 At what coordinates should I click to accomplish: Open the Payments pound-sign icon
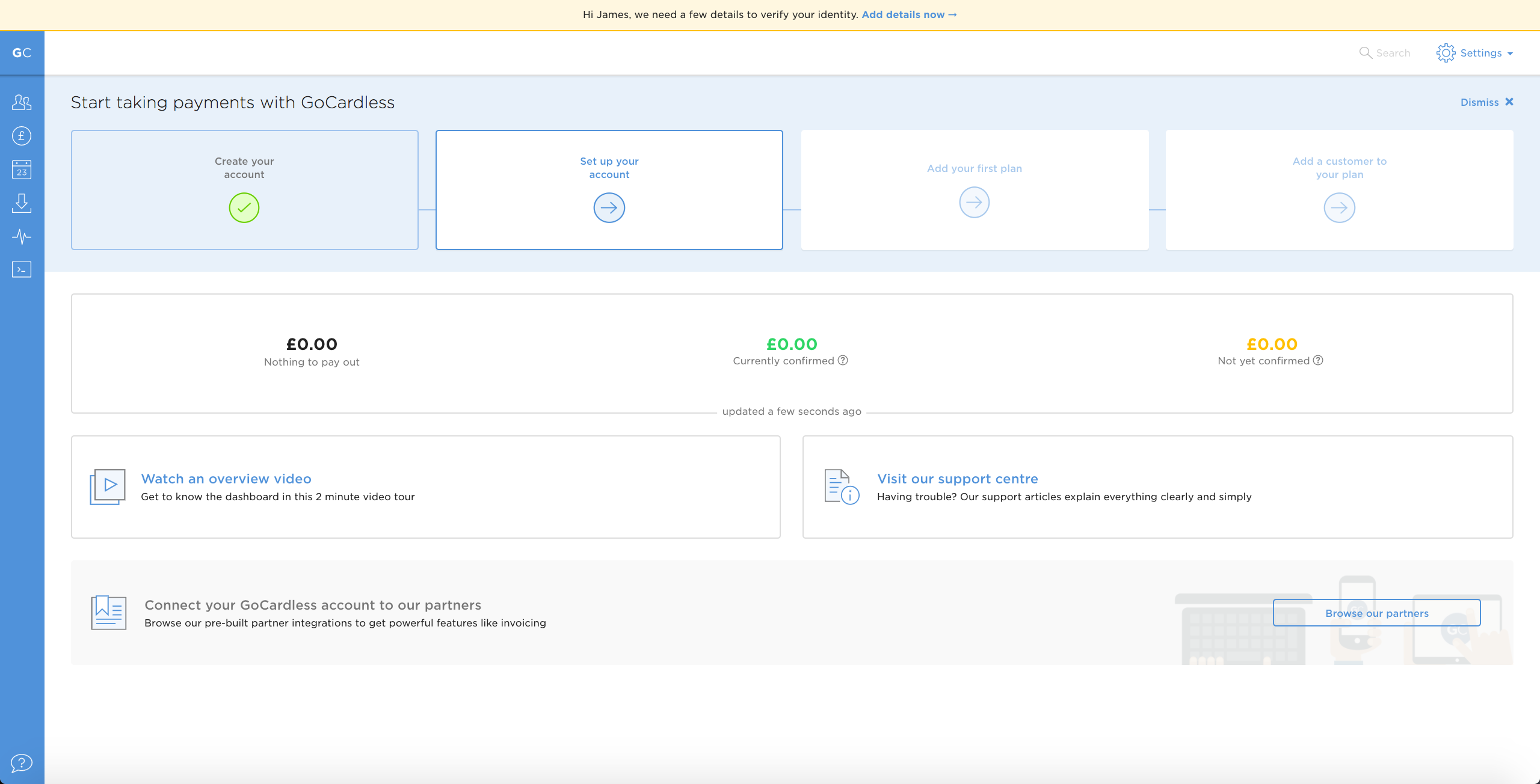[22, 136]
